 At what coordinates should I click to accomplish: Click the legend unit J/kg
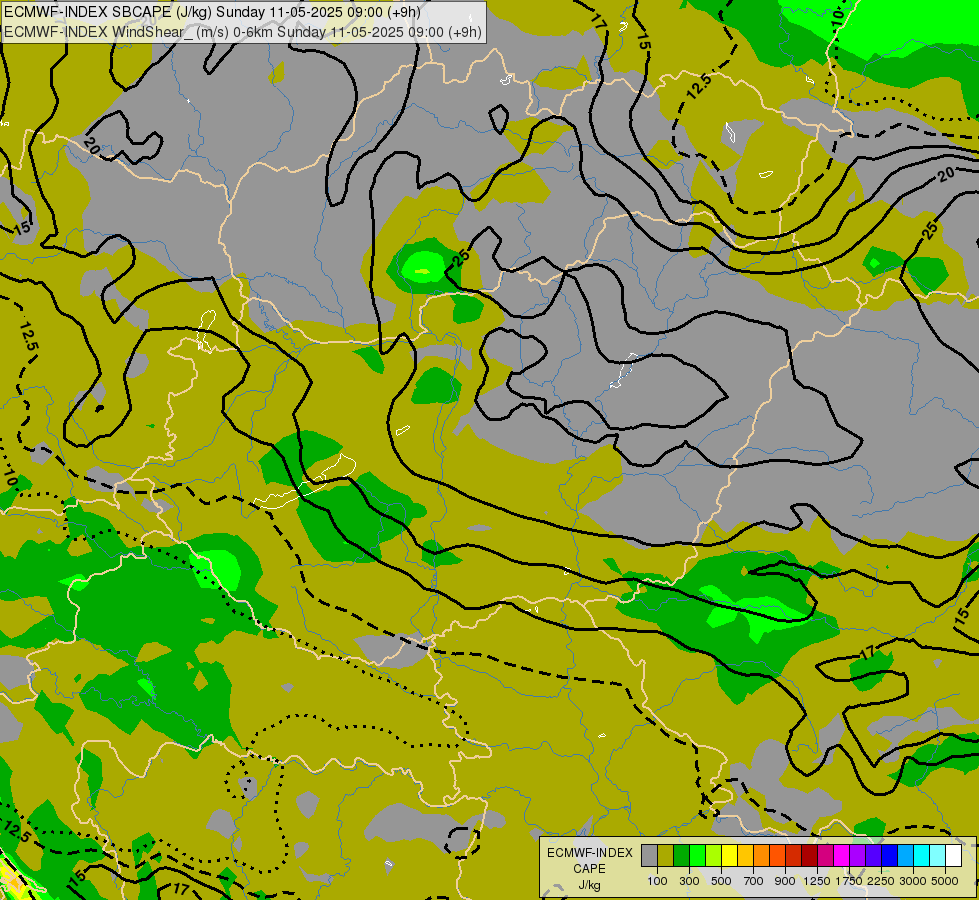(589, 885)
